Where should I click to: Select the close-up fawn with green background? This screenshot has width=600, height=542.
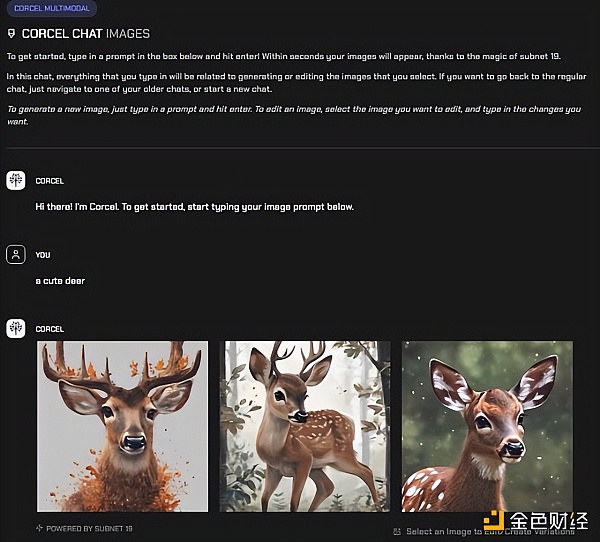coord(488,426)
